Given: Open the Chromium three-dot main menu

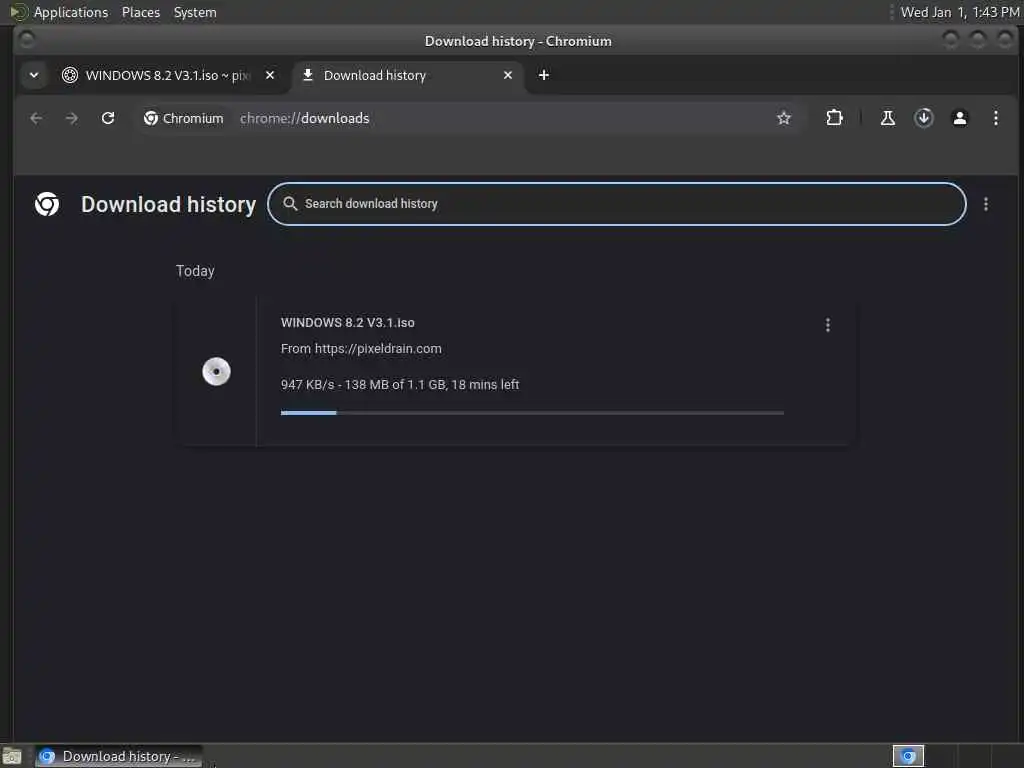Looking at the screenshot, I should 995,118.
